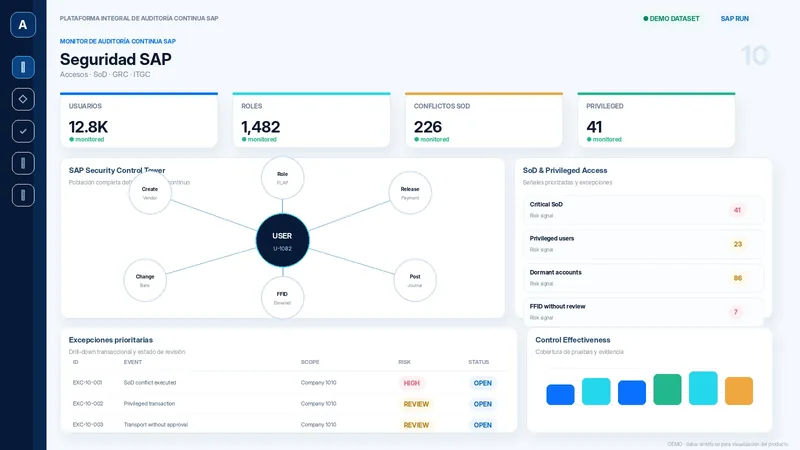Screen dimensions: 800x450
Task: Click the STATUS column header
Action: pos(479,362)
